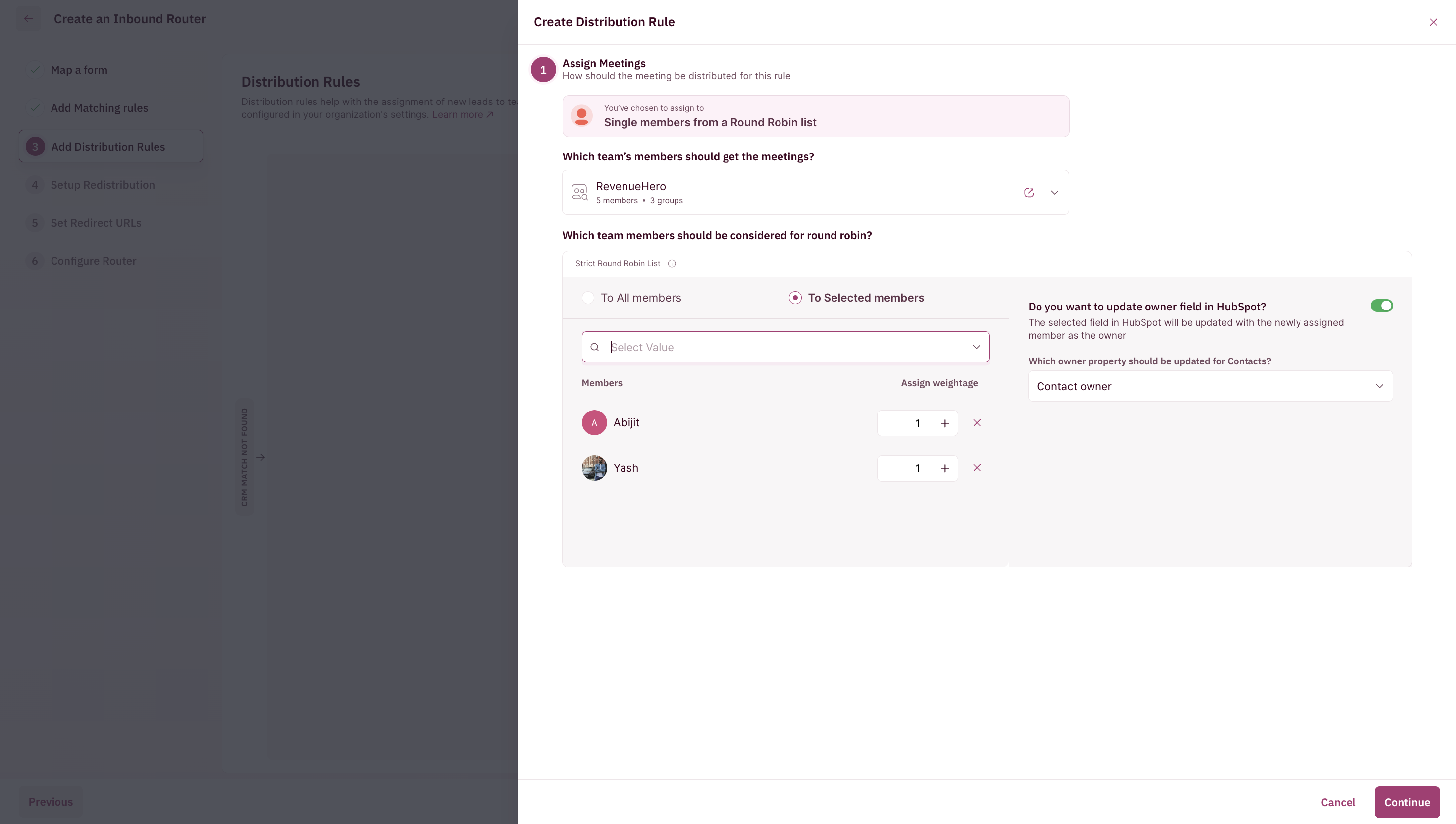Click the Cancel button

tap(1338, 802)
